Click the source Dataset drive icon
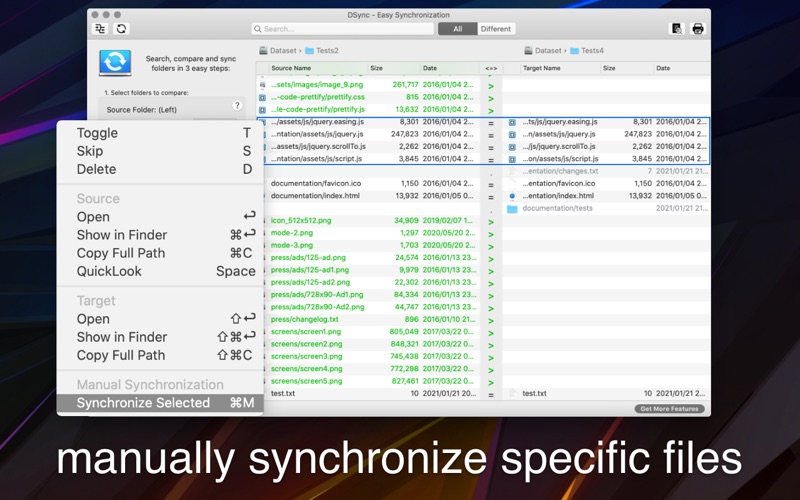 [x=263, y=51]
